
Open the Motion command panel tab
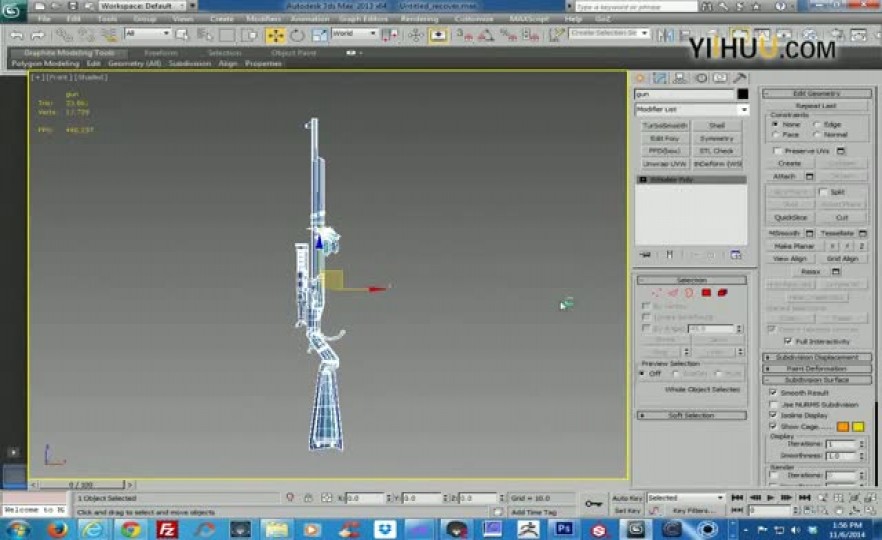pos(701,78)
